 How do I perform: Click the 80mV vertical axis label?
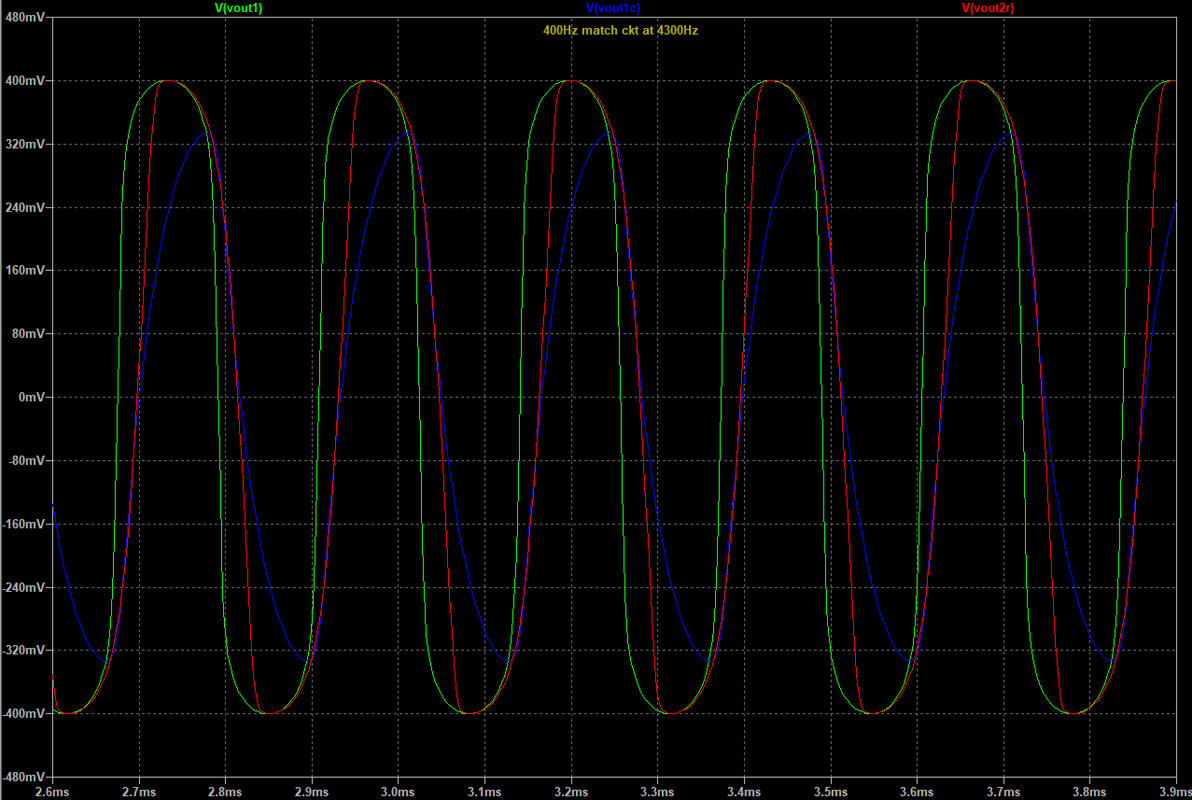[x=28, y=333]
